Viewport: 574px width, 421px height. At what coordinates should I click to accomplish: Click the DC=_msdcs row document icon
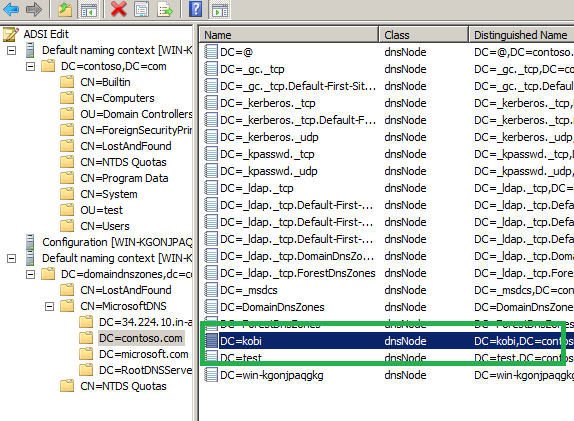pos(211,290)
